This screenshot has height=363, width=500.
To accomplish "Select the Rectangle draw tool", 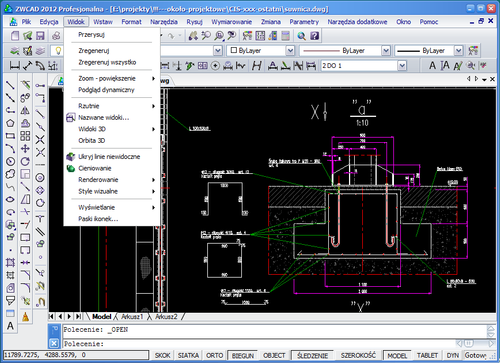I will tap(10, 136).
